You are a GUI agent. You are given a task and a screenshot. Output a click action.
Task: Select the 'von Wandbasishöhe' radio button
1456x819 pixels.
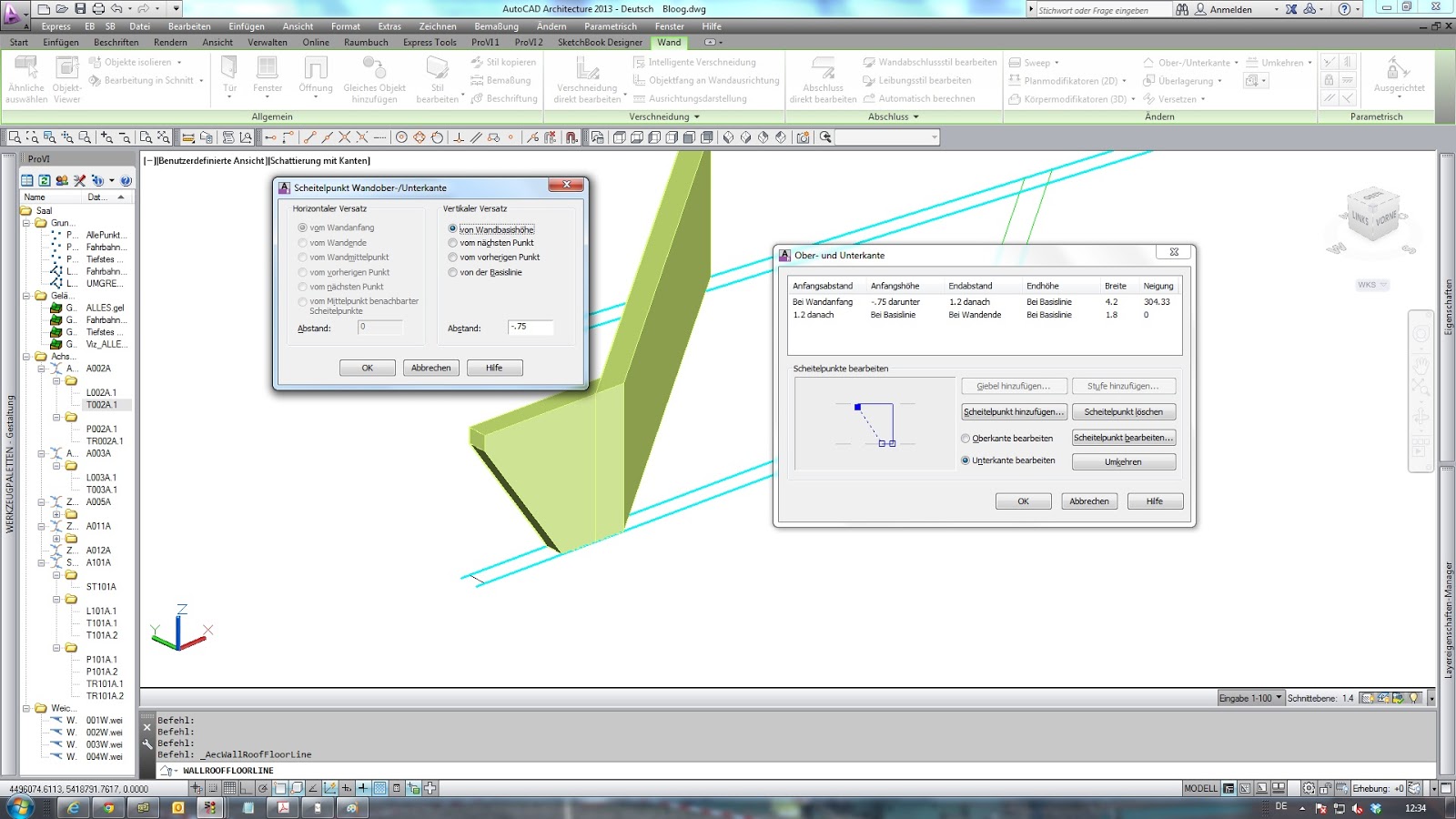(452, 228)
